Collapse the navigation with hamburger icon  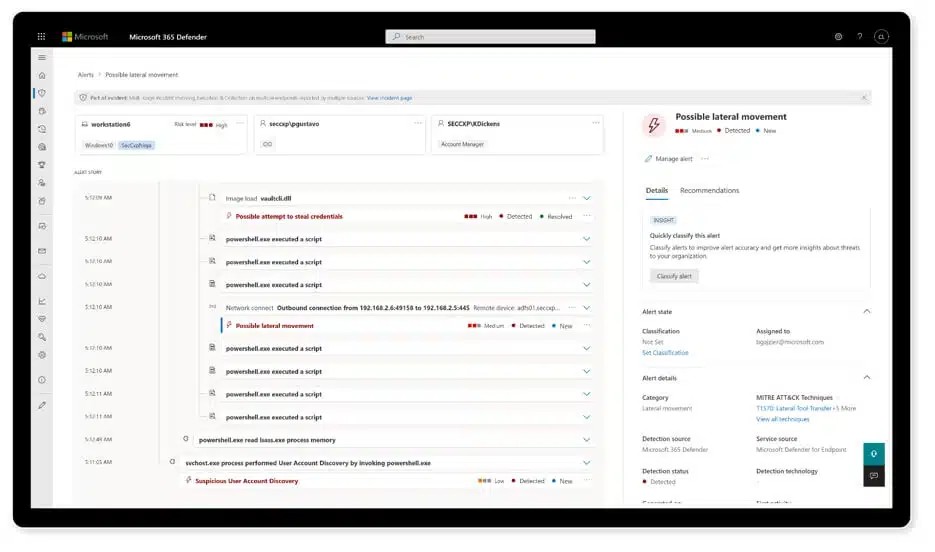click(42, 57)
